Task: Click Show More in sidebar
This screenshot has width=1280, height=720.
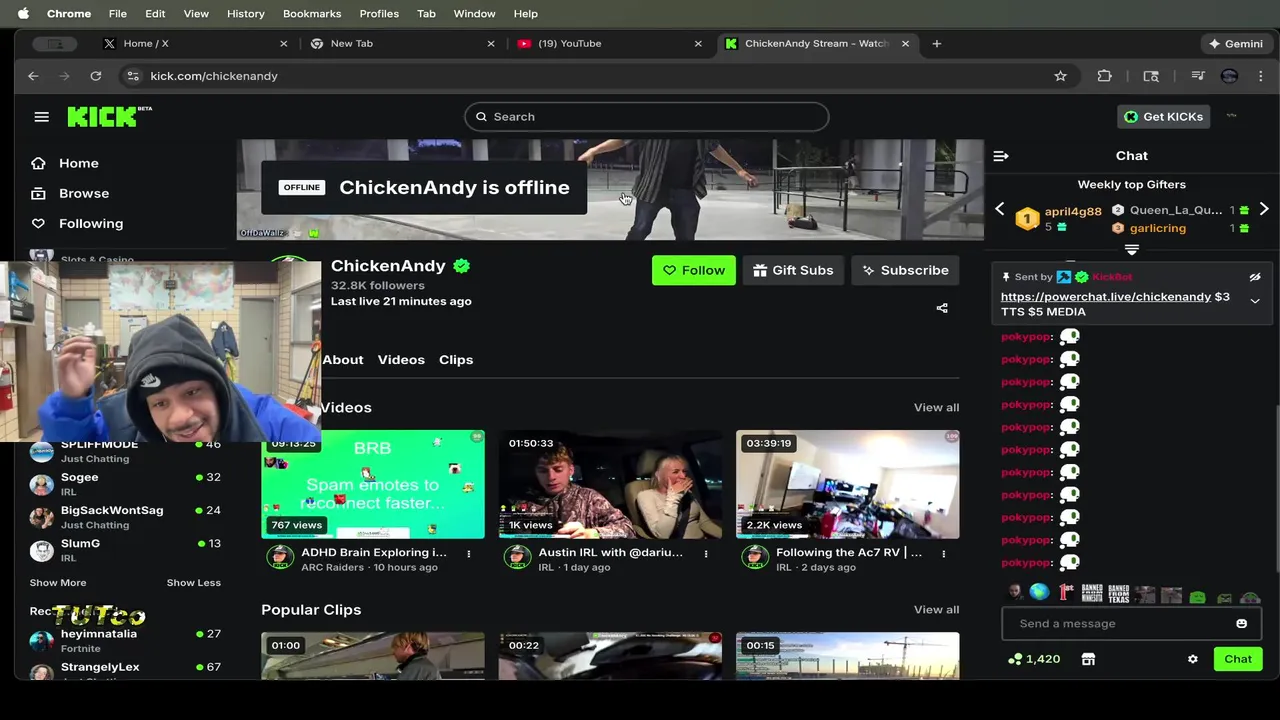Action: pyautogui.click(x=58, y=583)
